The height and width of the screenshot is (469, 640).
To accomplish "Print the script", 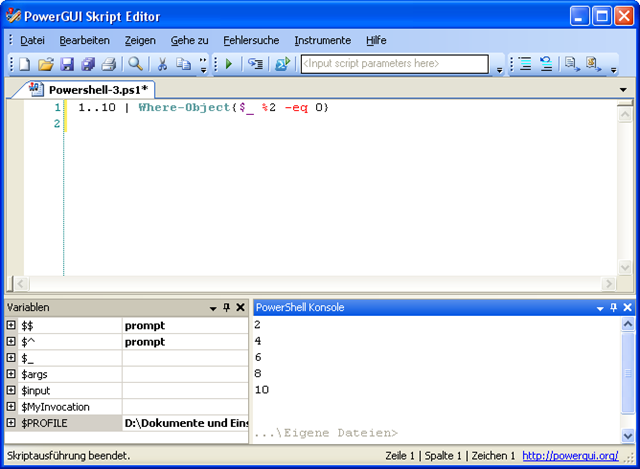I will point(109,64).
